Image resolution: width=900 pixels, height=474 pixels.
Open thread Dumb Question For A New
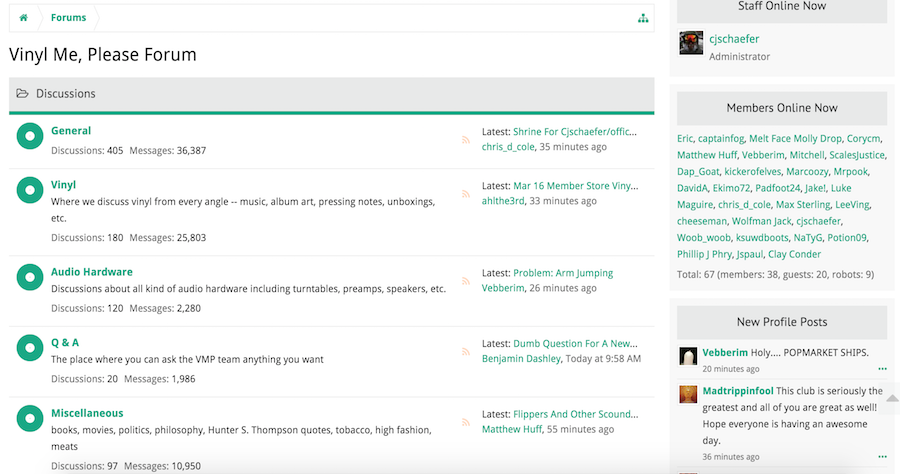[575, 344]
